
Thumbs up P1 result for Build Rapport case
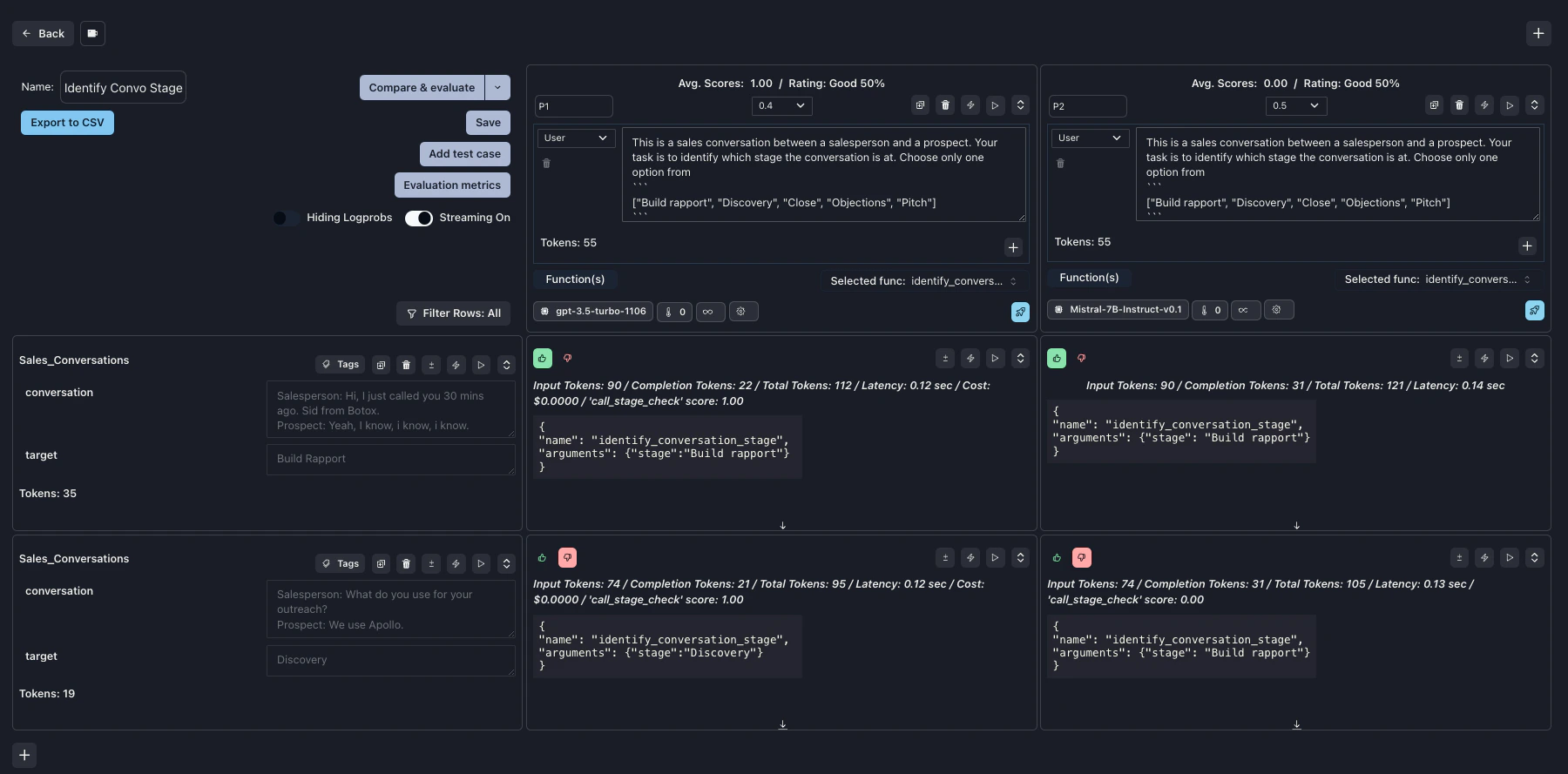(543, 358)
